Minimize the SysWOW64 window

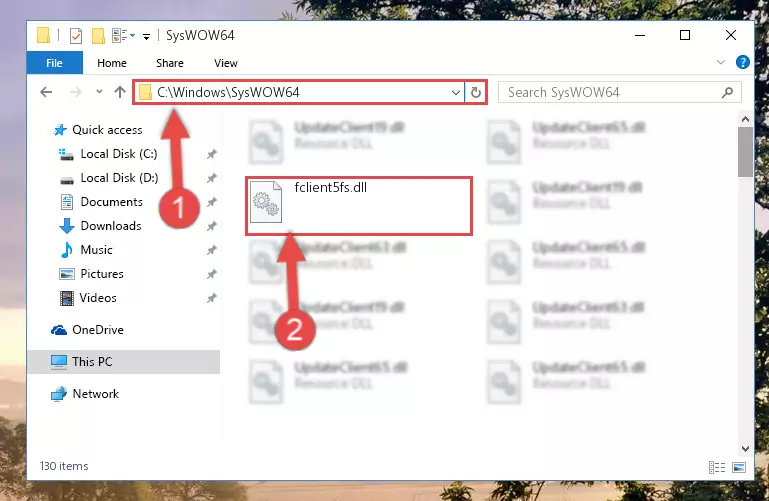(640, 35)
